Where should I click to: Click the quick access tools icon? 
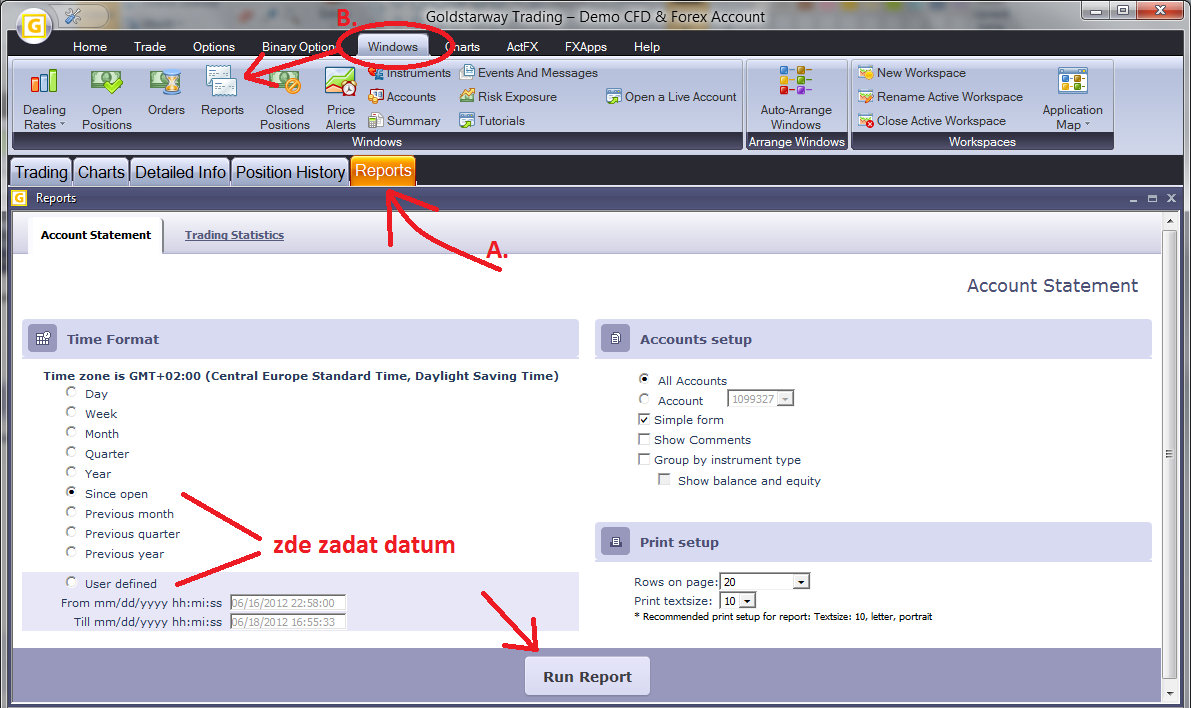click(x=74, y=16)
